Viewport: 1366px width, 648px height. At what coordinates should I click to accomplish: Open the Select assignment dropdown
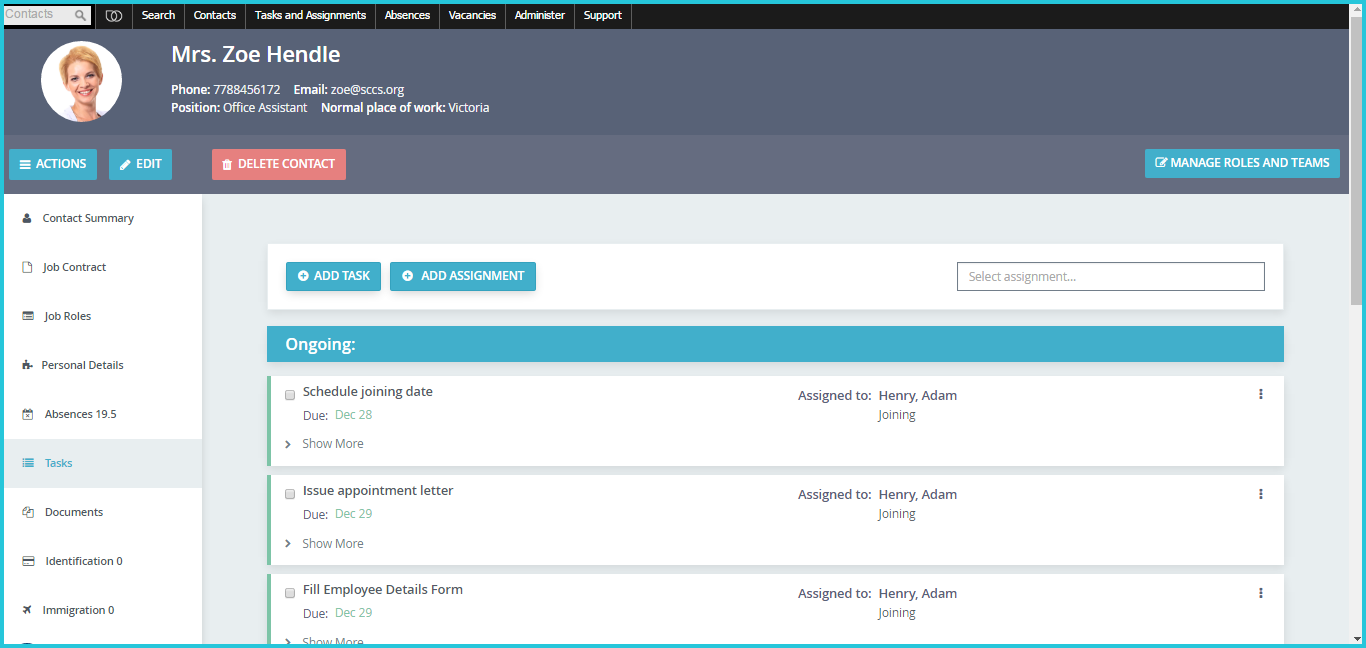1111,277
